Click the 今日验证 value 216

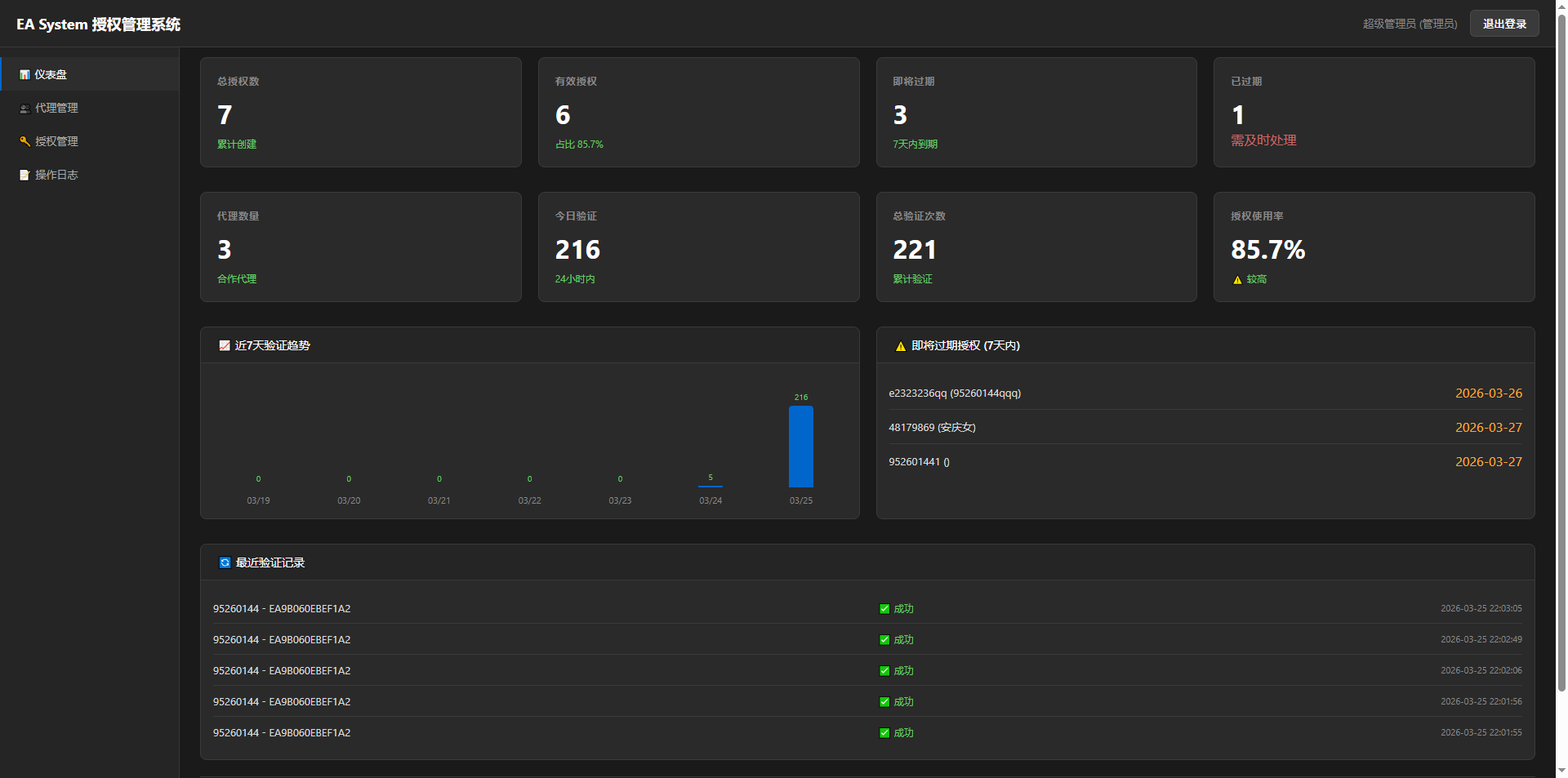point(577,250)
